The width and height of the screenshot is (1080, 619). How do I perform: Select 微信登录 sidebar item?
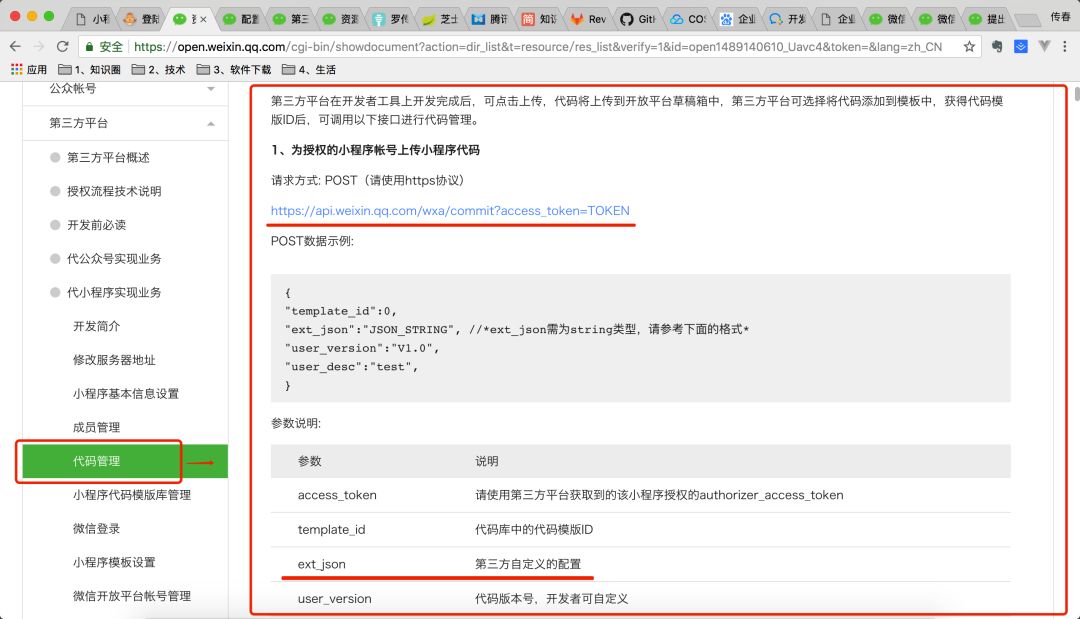click(96, 529)
